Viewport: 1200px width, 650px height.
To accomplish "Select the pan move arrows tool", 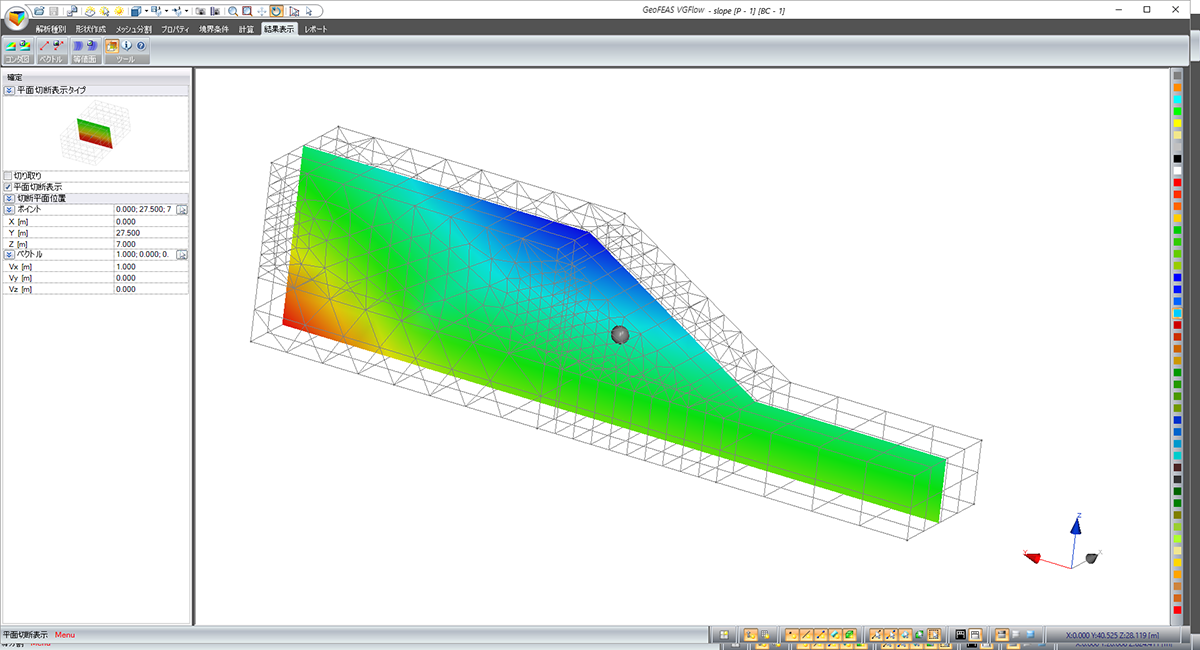I will pyautogui.click(x=262, y=11).
